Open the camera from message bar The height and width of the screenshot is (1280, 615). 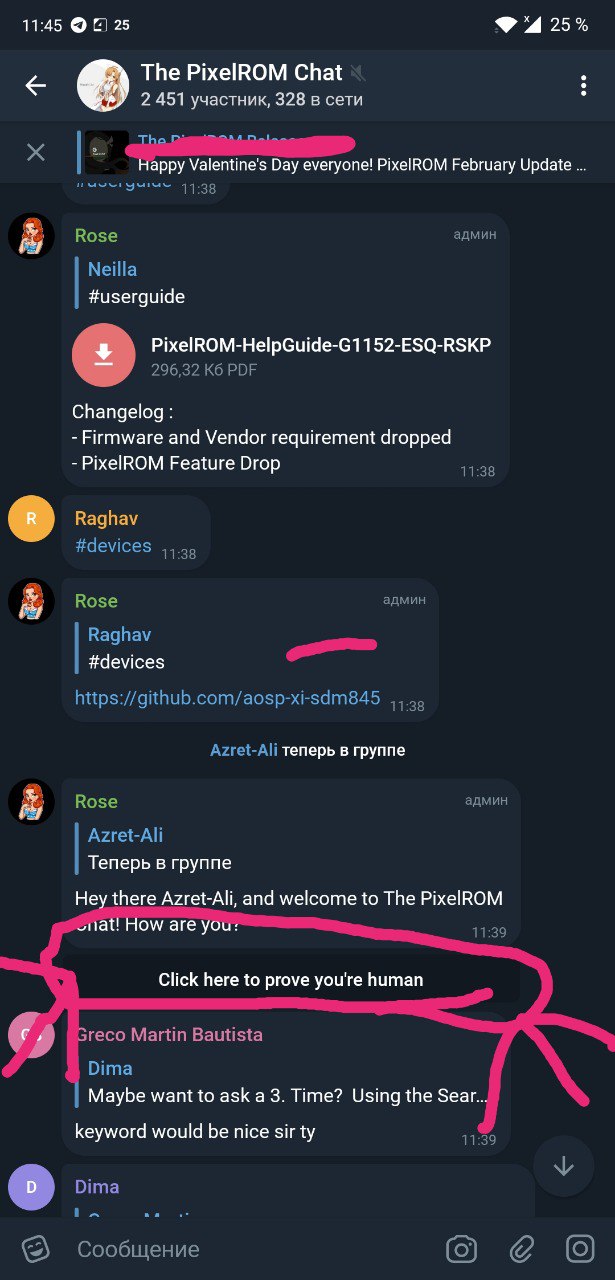coord(461,1249)
